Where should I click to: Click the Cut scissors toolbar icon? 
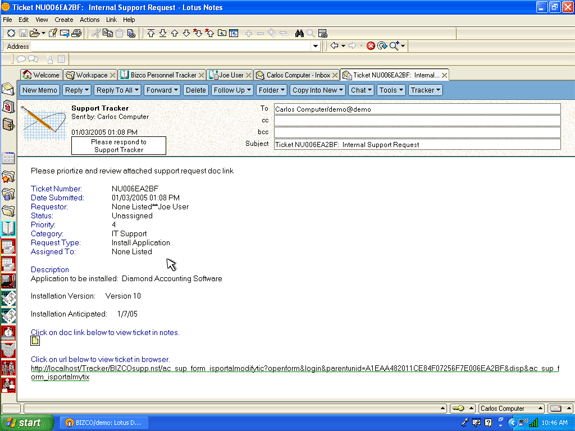point(96,33)
